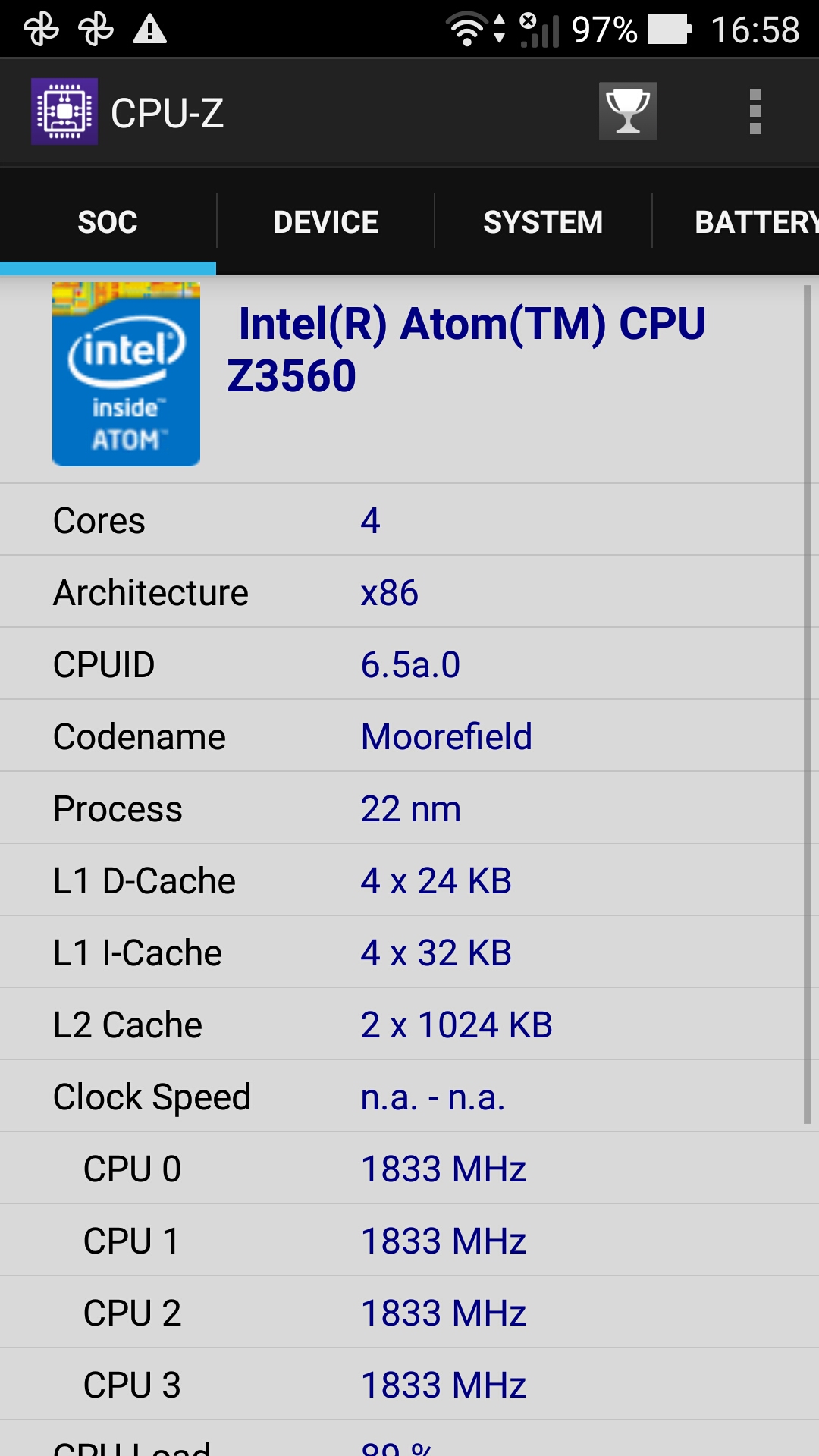Switch to the SYSTEM tab
The width and height of the screenshot is (819, 1456).
coord(543,222)
